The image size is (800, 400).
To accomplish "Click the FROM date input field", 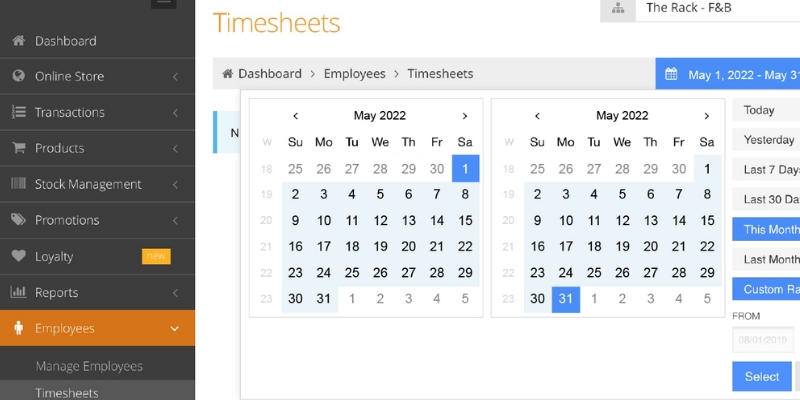I will [x=764, y=341].
